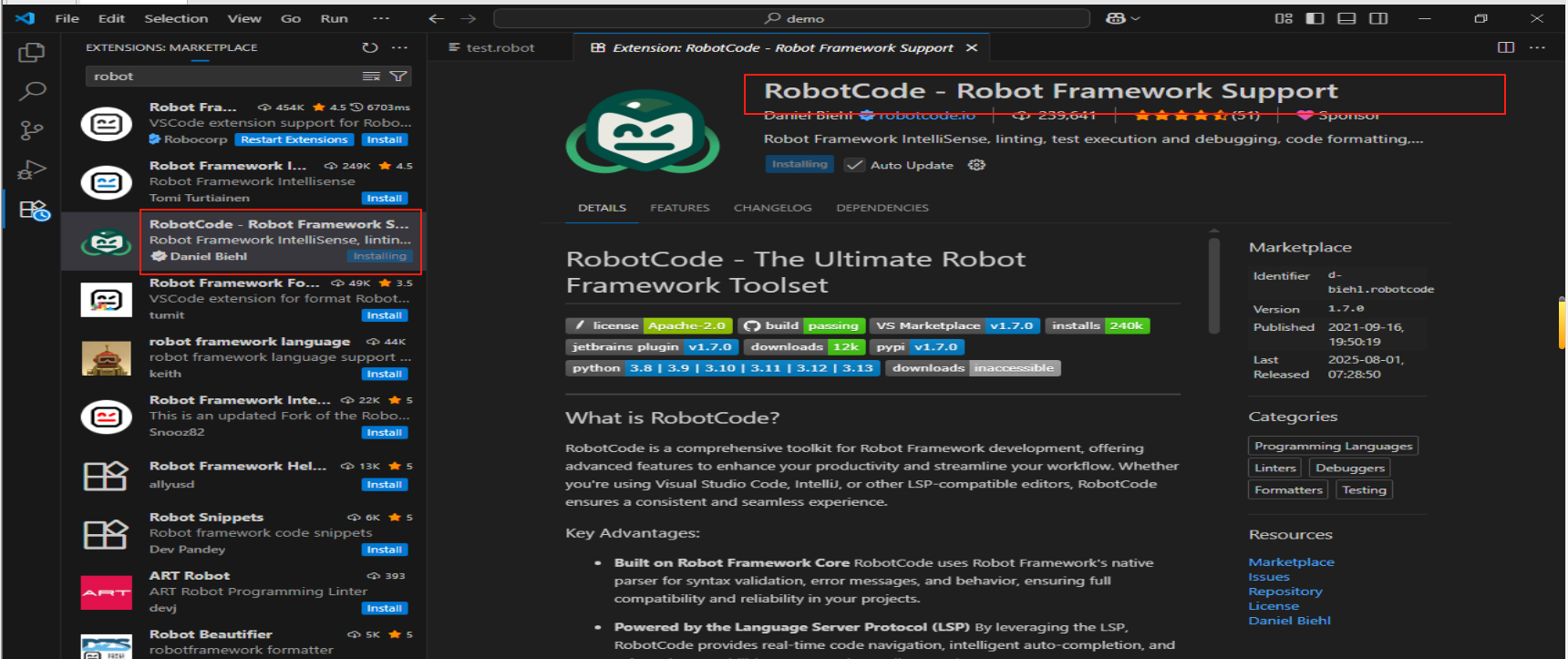Click the Linters category tag
Screen dimensions: 1568x659
pyautogui.click(x=1274, y=468)
